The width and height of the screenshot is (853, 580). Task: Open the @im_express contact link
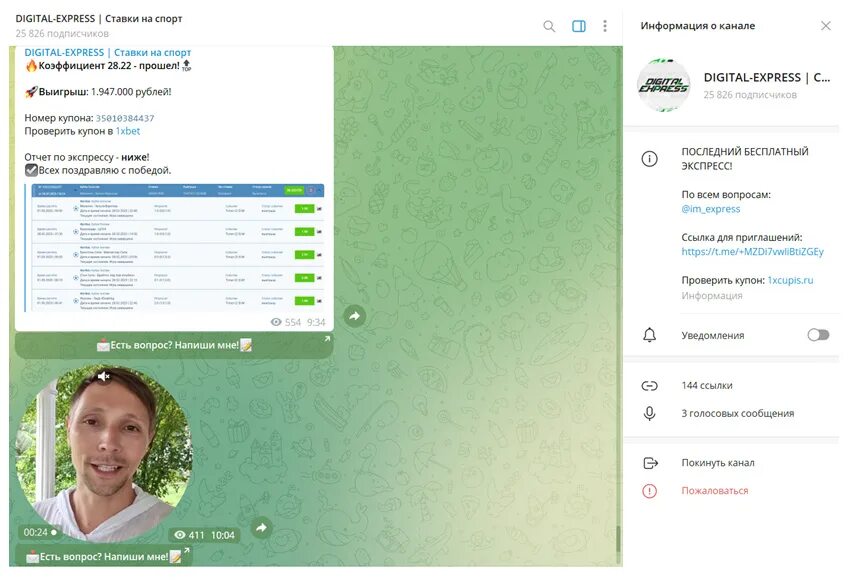710,209
